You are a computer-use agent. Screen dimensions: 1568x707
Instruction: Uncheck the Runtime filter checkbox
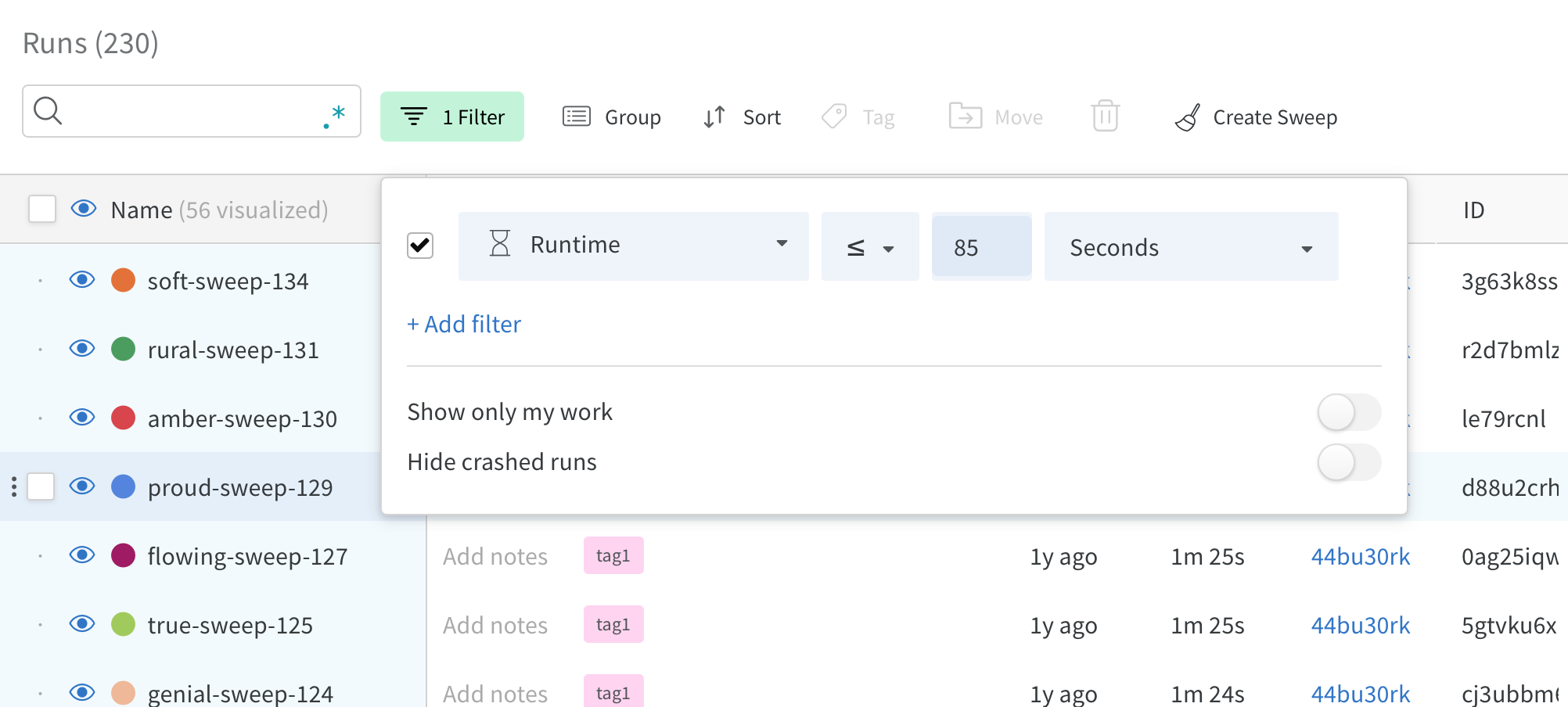click(x=419, y=246)
